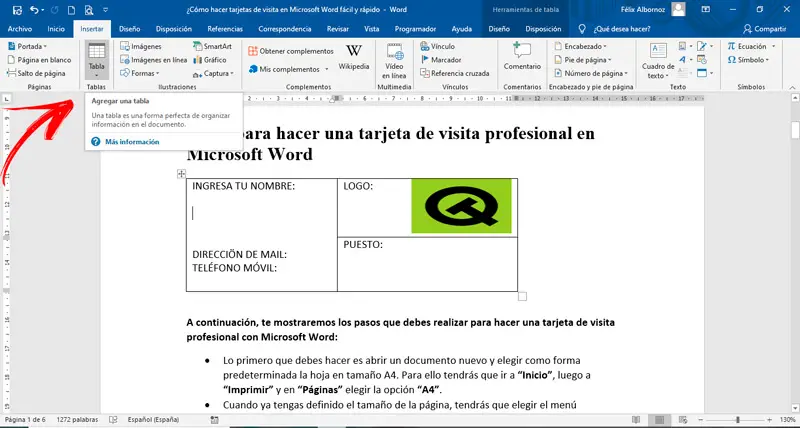Image resolution: width=800 pixels, height=428 pixels.
Task: Insert a SmartArt graphic
Action: [x=212, y=46]
